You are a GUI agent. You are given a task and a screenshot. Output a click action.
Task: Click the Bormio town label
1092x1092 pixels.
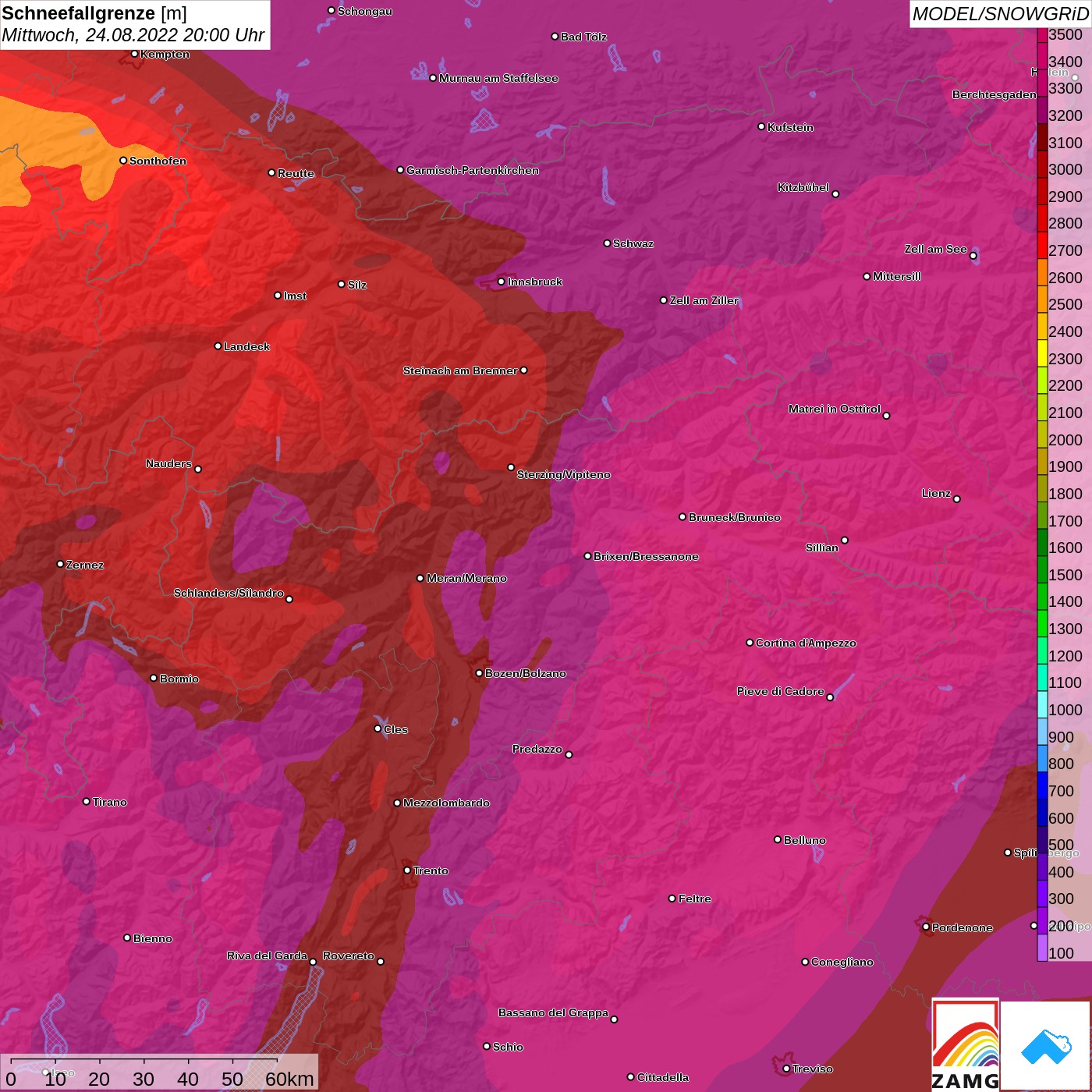tap(179, 679)
